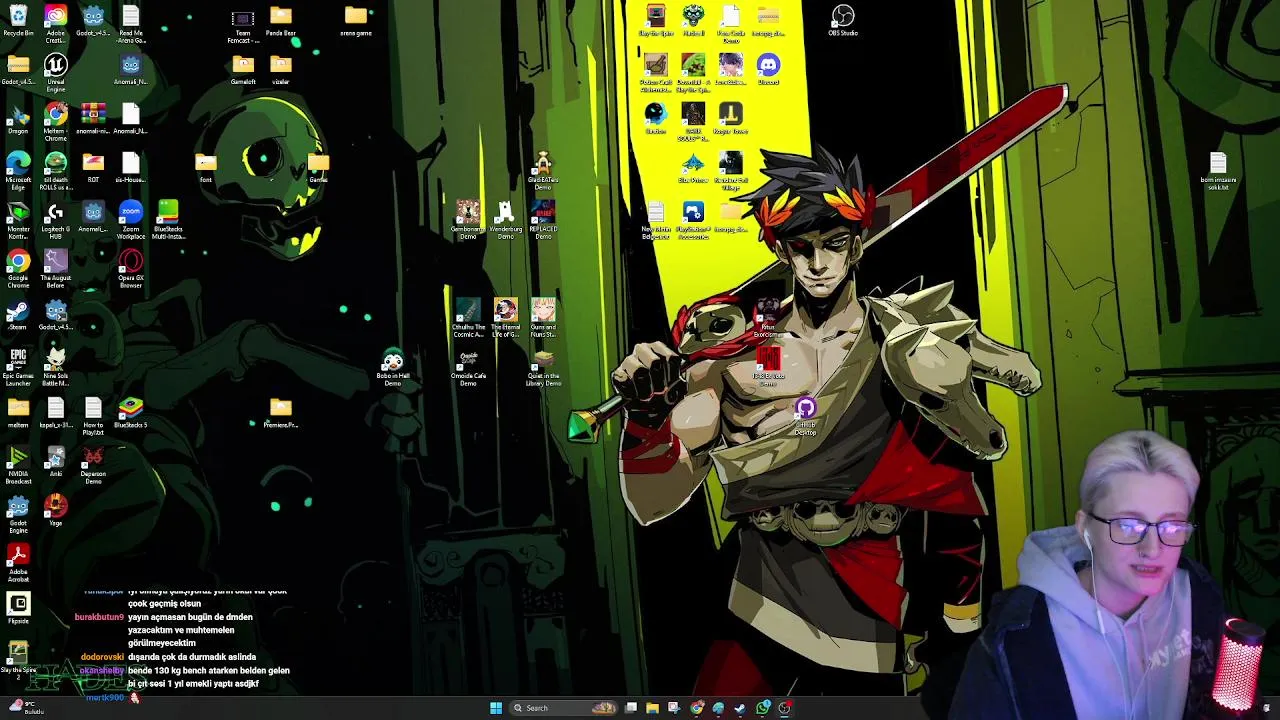This screenshot has height=720, width=1280.
Task: Open the Gameloft folder
Action: point(243,69)
